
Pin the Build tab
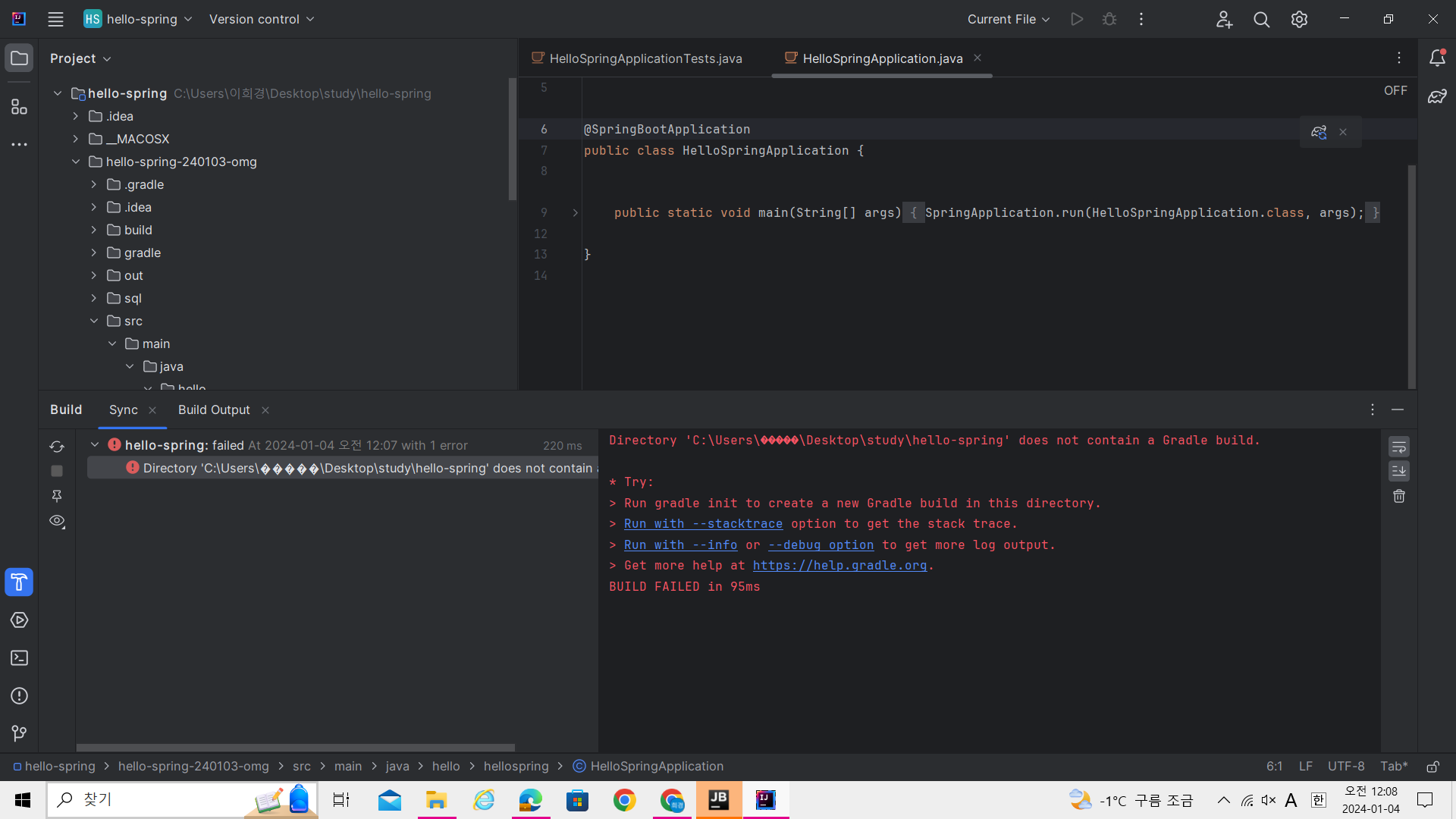57,496
